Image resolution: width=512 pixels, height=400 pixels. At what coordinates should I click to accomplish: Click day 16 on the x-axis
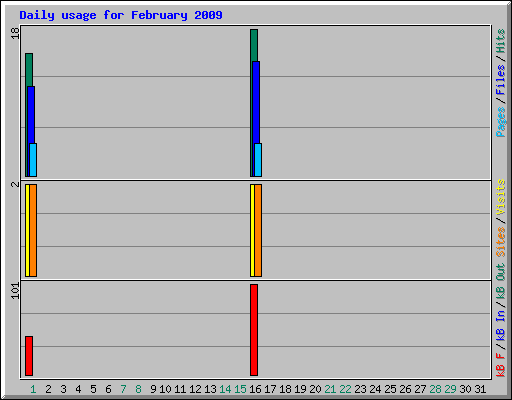(x=255, y=389)
